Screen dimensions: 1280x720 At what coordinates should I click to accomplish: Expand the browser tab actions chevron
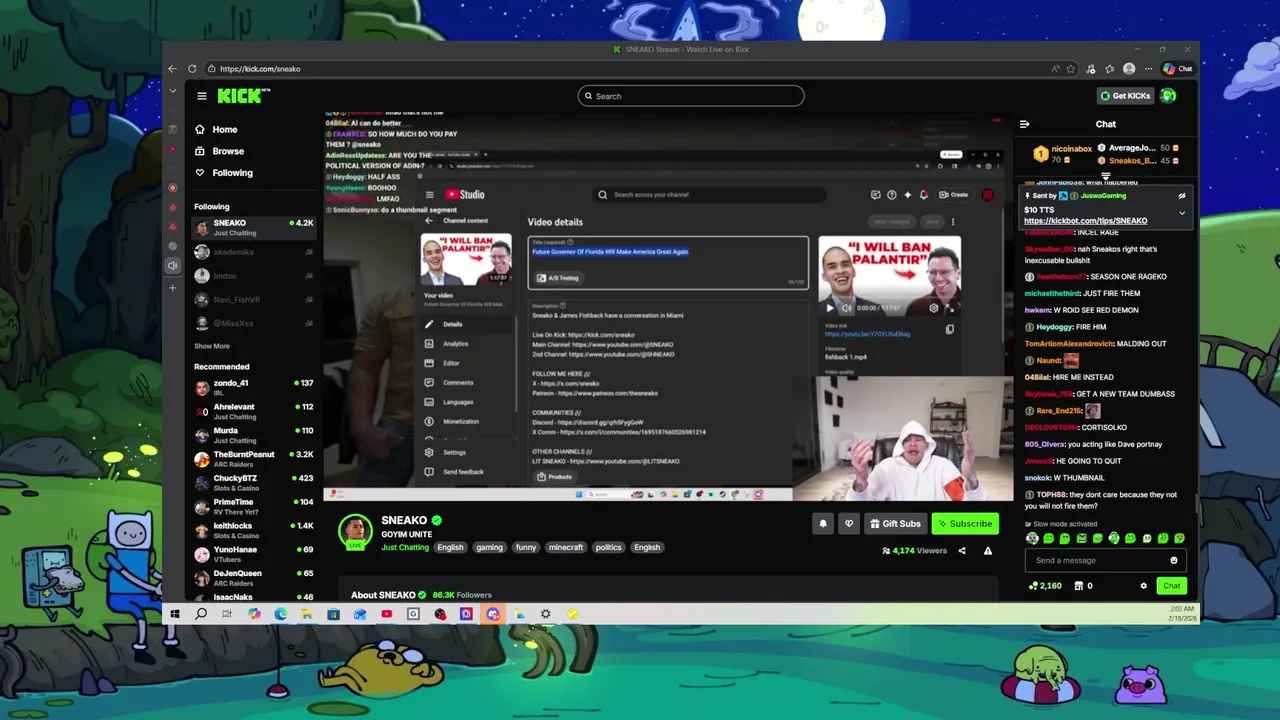click(172, 91)
